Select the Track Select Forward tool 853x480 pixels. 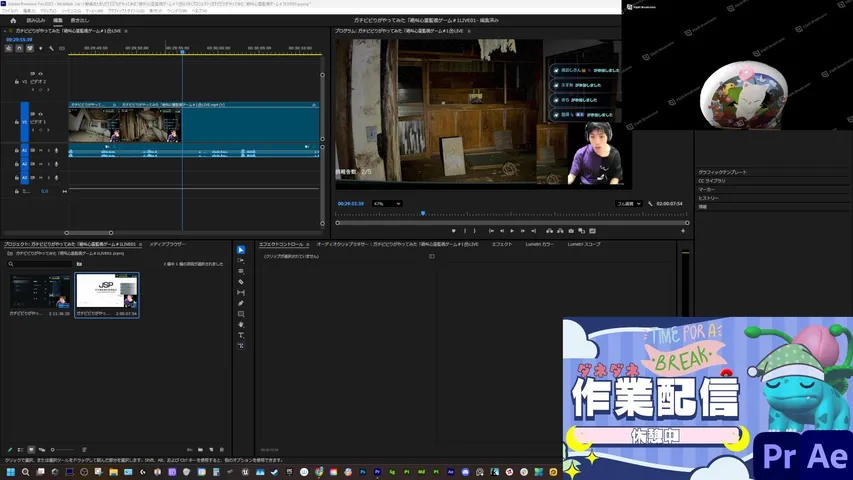pyautogui.click(x=241, y=261)
